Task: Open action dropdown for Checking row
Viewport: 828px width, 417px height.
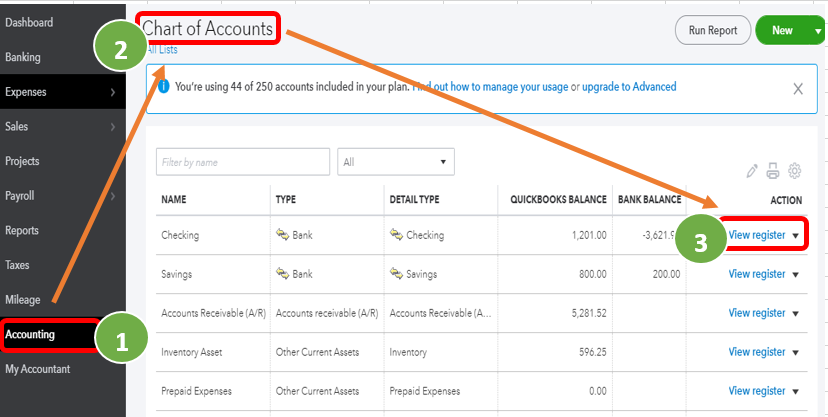Action: click(x=796, y=236)
